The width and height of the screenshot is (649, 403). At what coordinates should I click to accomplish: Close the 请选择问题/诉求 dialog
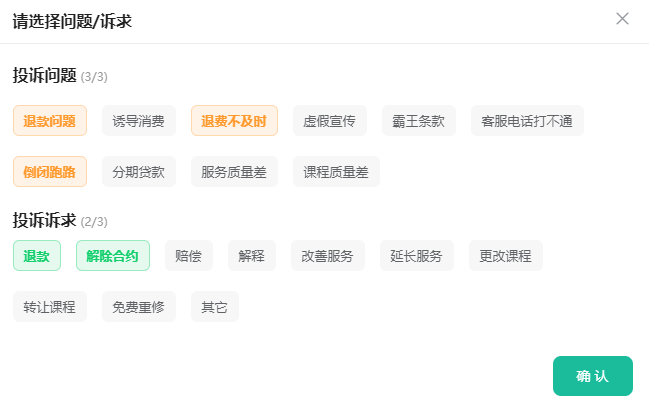coord(622,19)
